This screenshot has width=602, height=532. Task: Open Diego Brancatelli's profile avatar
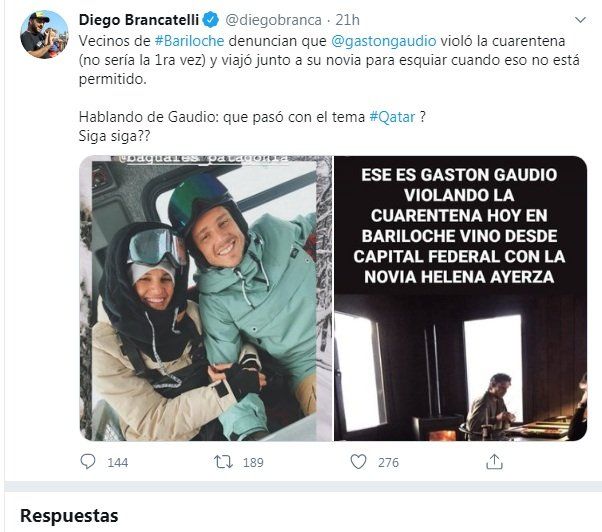click(x=44, y=35)
